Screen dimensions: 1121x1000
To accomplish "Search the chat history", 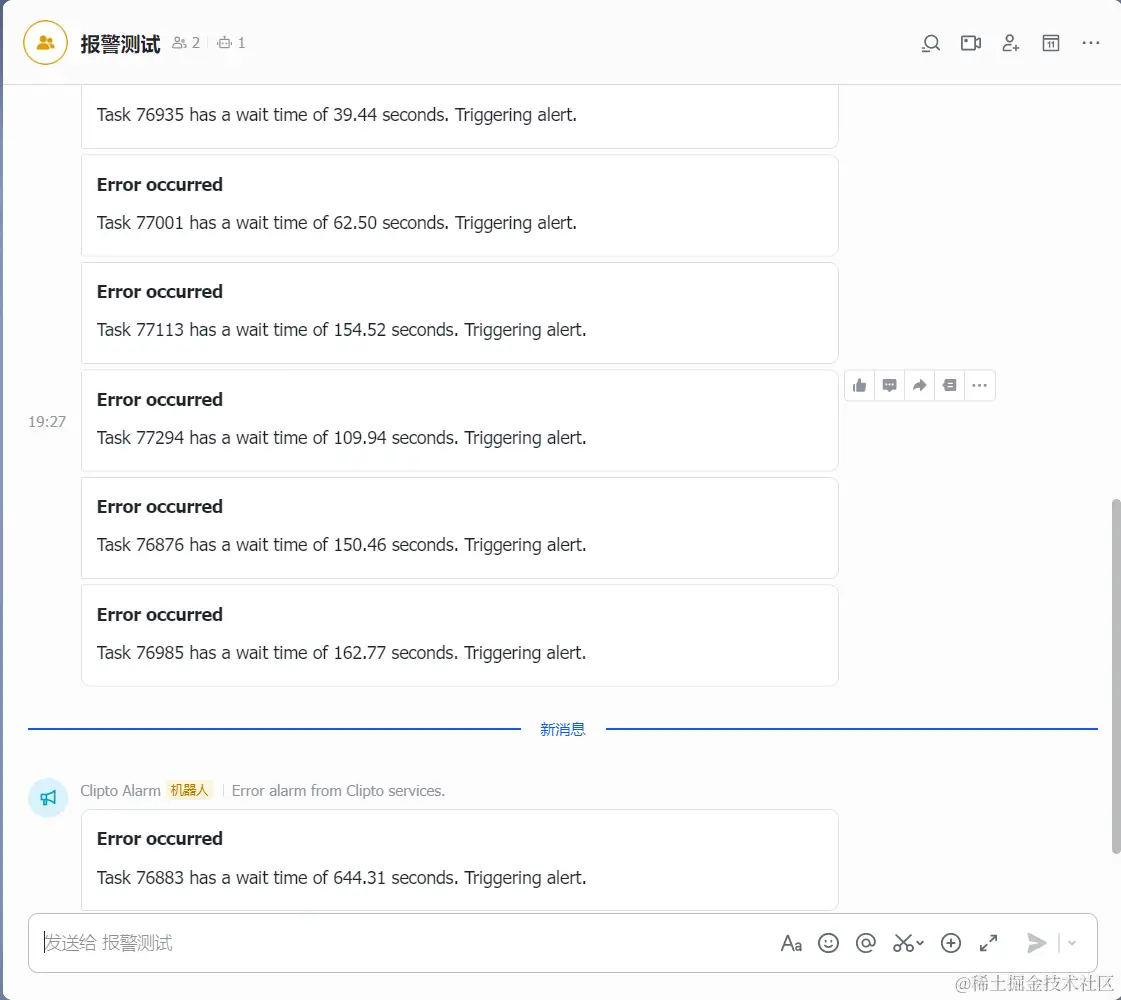I will point(930,43).
